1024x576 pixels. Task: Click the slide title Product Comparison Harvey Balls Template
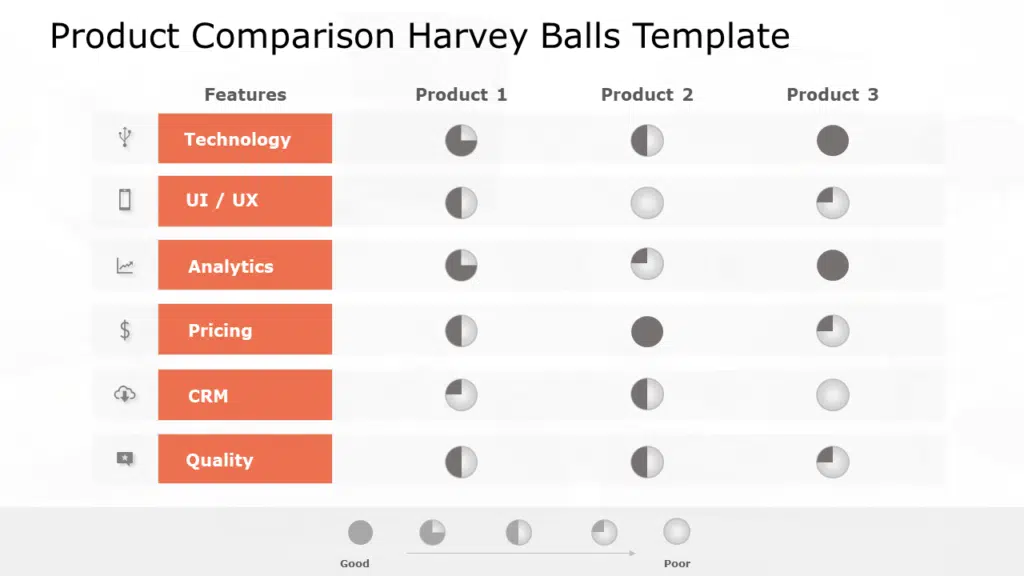click(x=420, y=37)
